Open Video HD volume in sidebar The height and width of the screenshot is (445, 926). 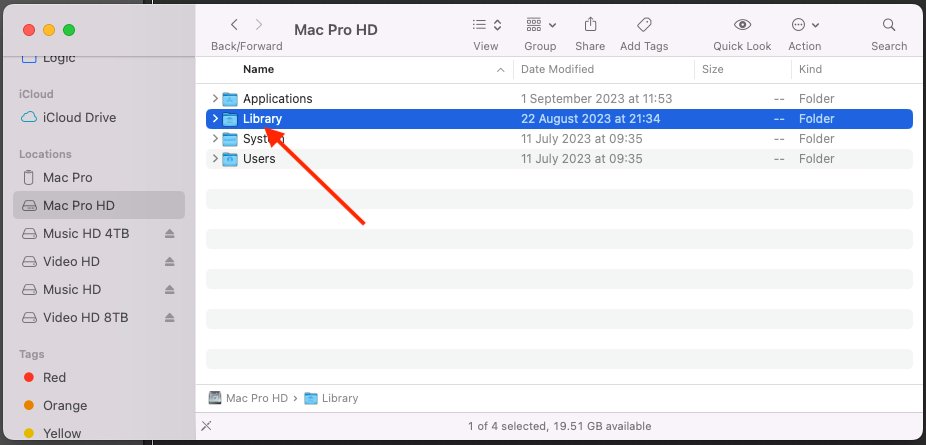pos(71,261)
